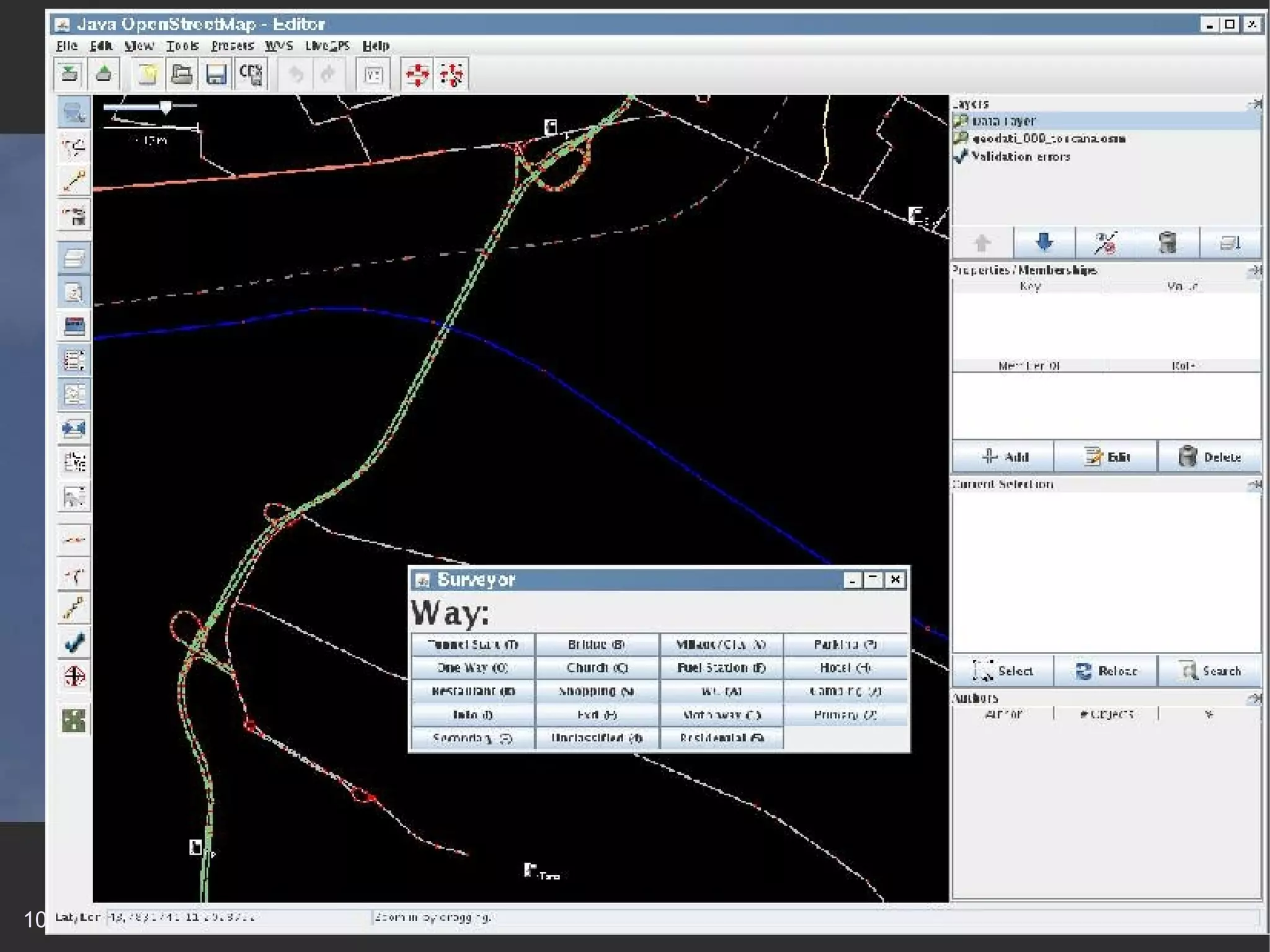1270x952 pixels.
Task: Click the New layer yellow page icon
Action: (x=148, y=74)
